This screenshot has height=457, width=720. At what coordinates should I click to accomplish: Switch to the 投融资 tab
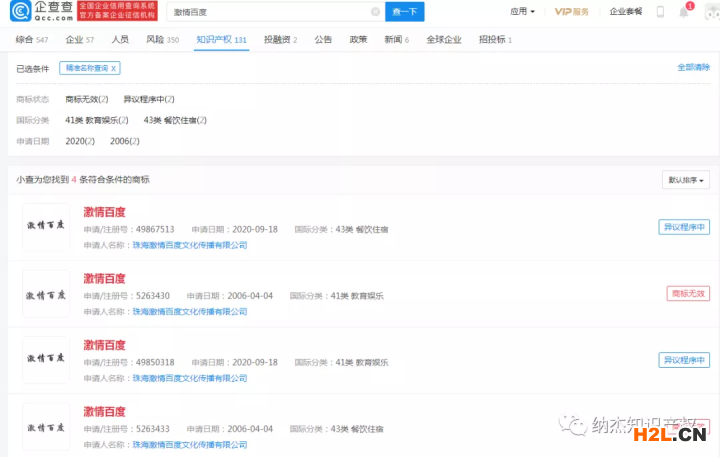(280, 39)
